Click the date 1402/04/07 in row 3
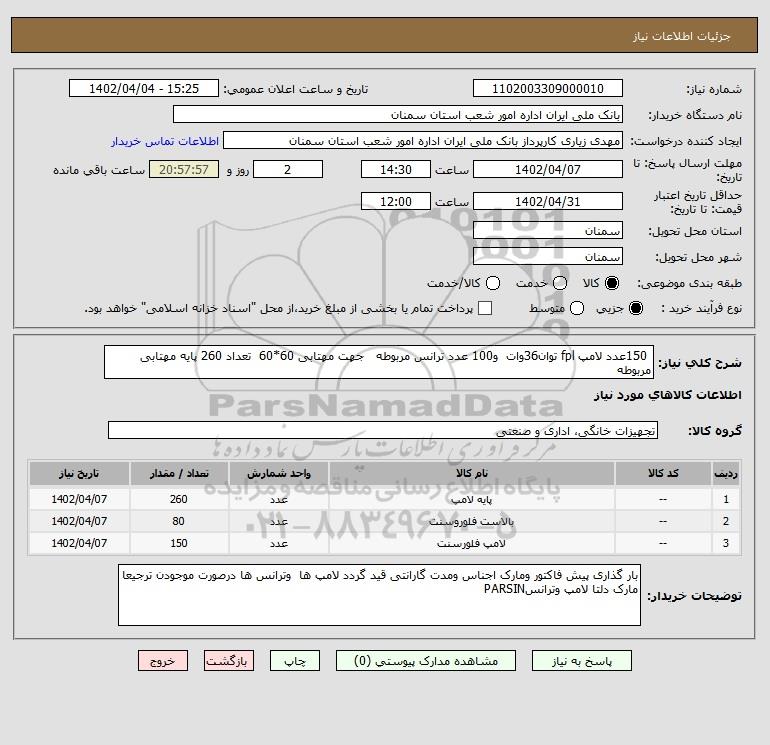Viewport: 770px width, 745px height. point(79,544)
